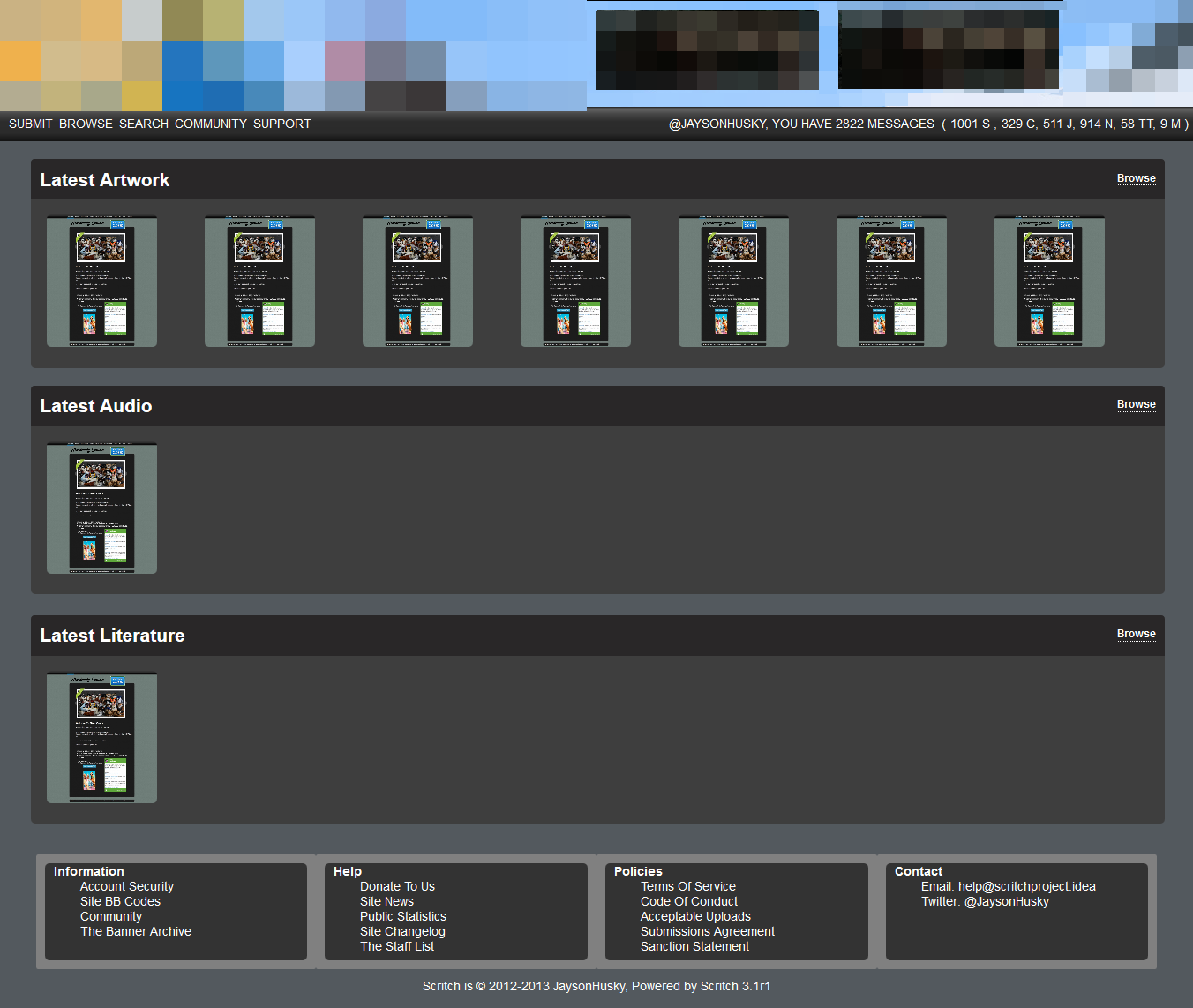The height and width of the screenshot is (1008, 1193).
Task: Open the Terms Of Service link
Action: coord(688,886)
